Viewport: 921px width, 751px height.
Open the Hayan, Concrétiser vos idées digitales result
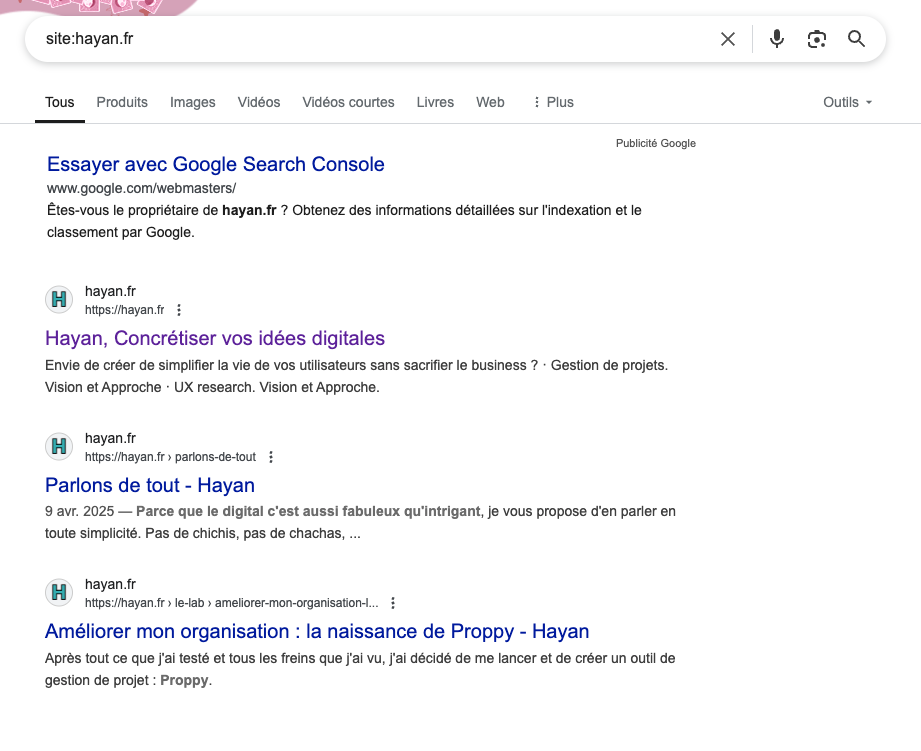(x=215, y=338)
